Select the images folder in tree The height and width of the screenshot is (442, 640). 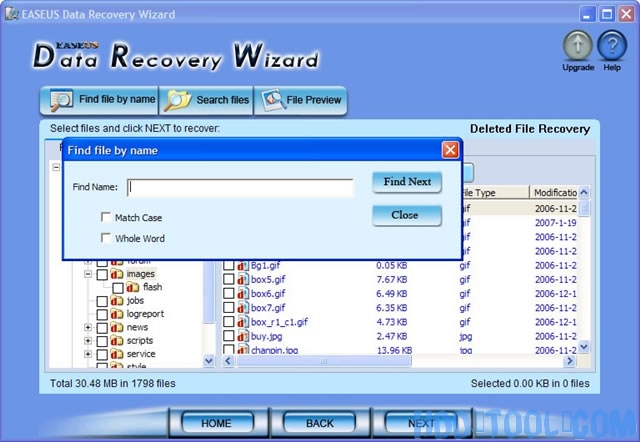coord(140,274)
